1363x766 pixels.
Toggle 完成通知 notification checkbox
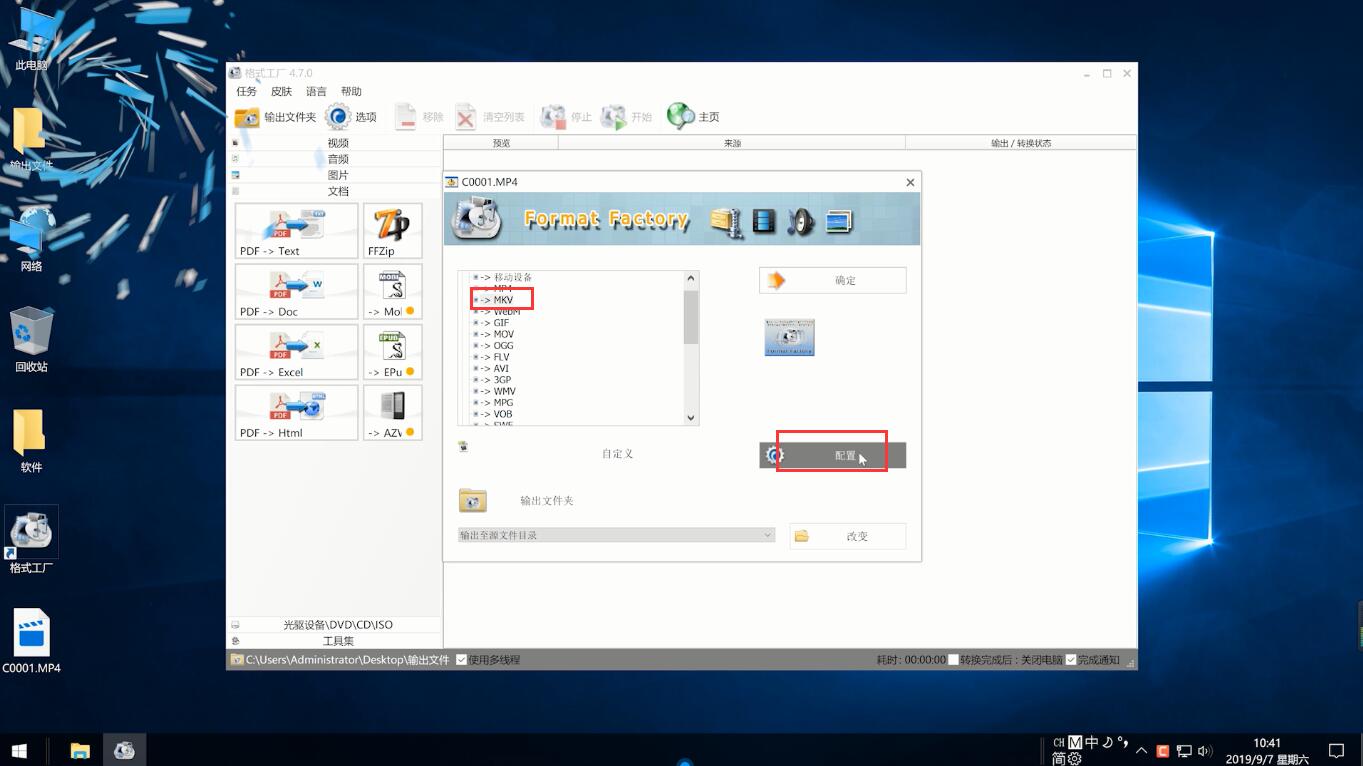pyautogui.click(x=1071, y=660)
